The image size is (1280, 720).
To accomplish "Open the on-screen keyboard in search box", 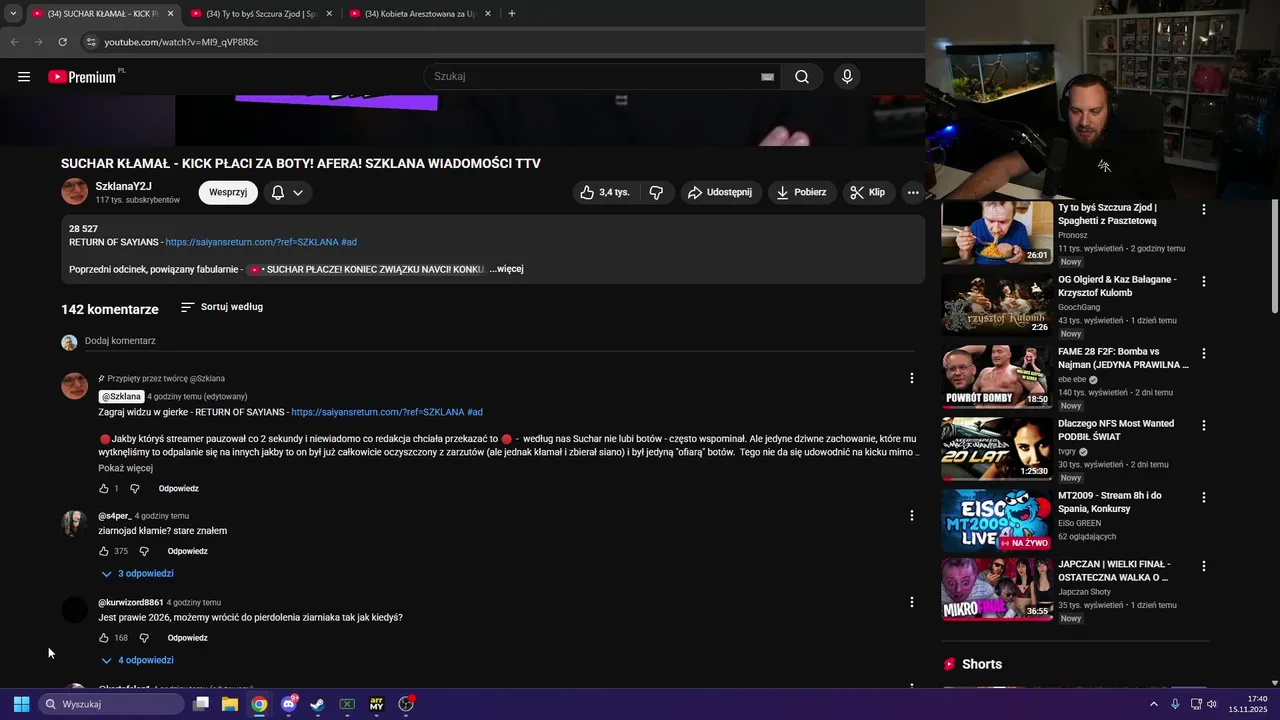I will (x=767, y=77).
